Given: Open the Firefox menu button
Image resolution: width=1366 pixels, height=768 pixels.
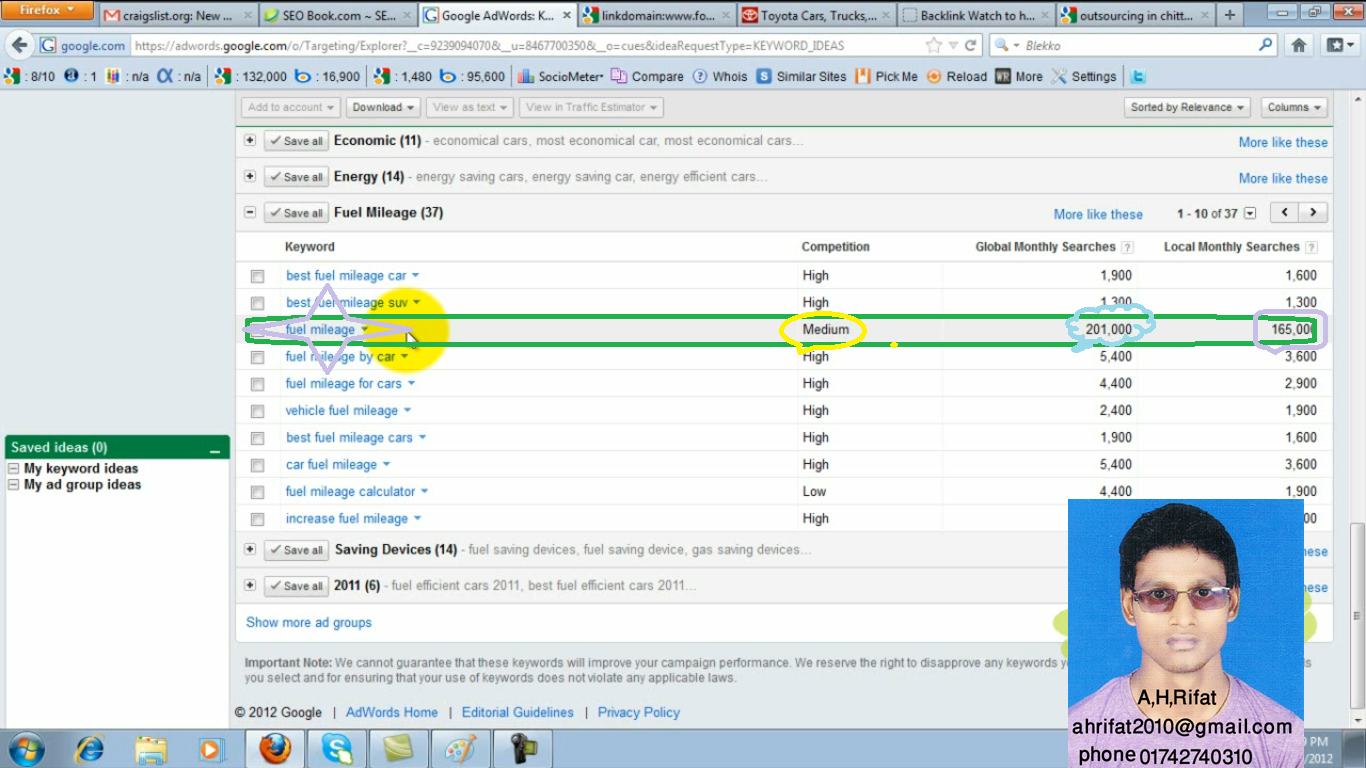Looking at the screenshot, I should click(48, 11).
